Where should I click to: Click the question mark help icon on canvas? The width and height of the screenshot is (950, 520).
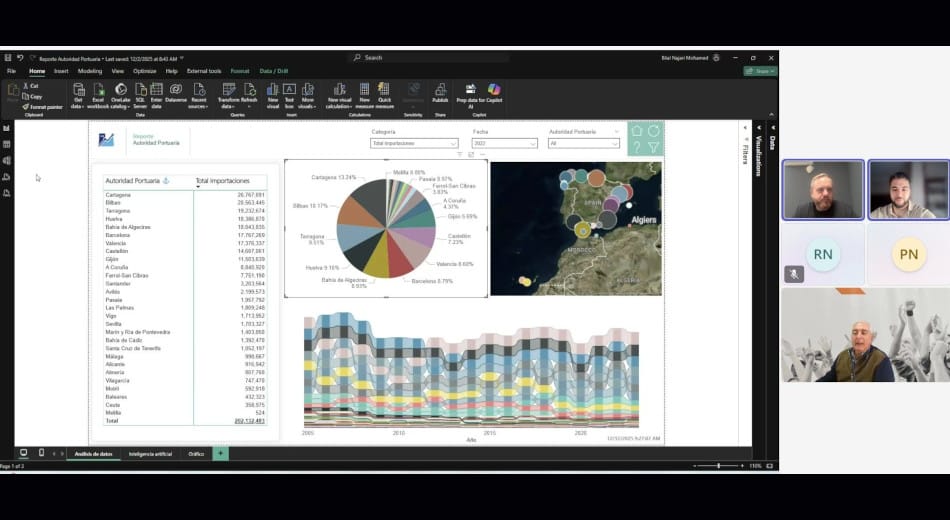coord(637,147)
